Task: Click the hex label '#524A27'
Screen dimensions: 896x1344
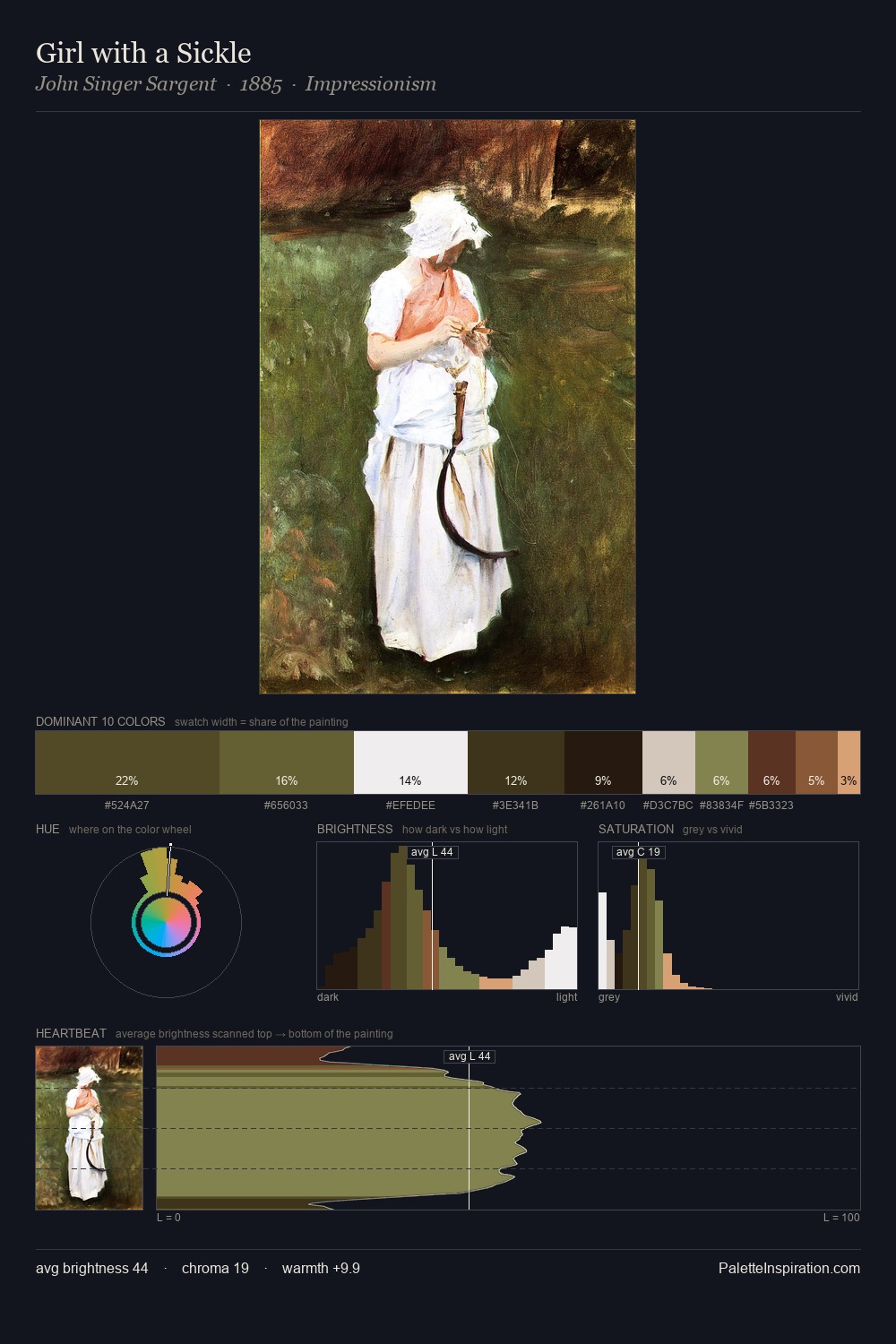Action: click(127, 806)
